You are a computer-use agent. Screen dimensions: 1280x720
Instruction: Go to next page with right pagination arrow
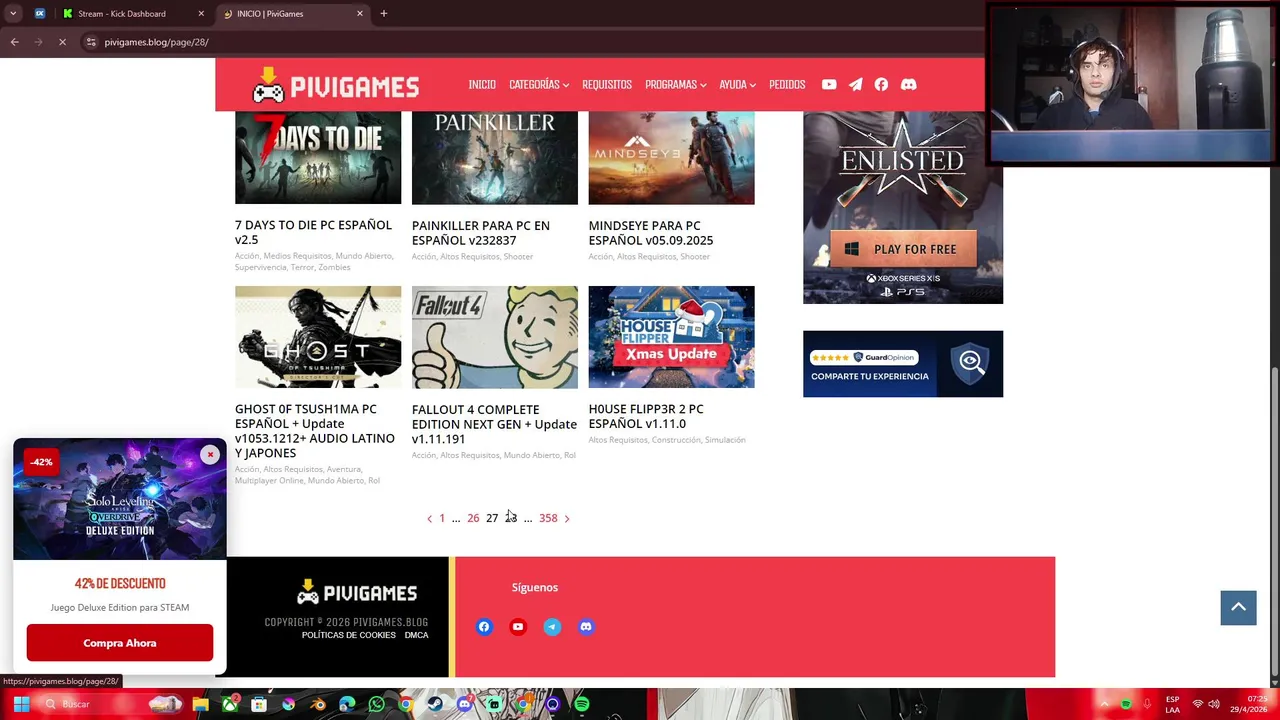tap(567, 518)
